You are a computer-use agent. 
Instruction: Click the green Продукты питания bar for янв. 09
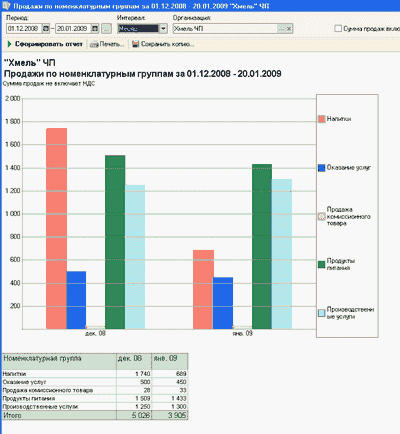(262, 246)
